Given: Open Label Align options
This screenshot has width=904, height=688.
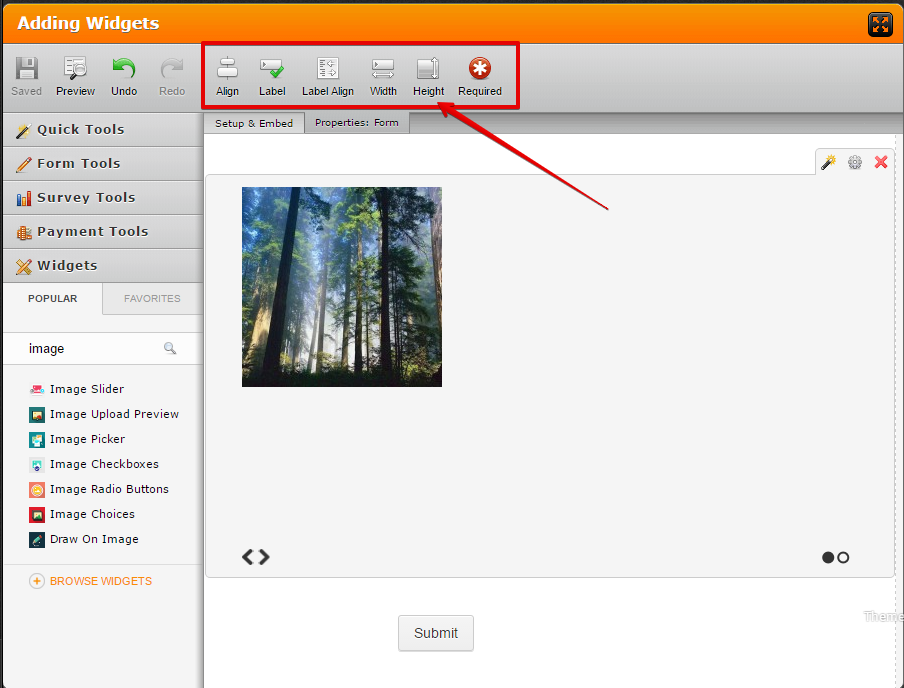Looking at the screenshot, I should tap(327, 77).
